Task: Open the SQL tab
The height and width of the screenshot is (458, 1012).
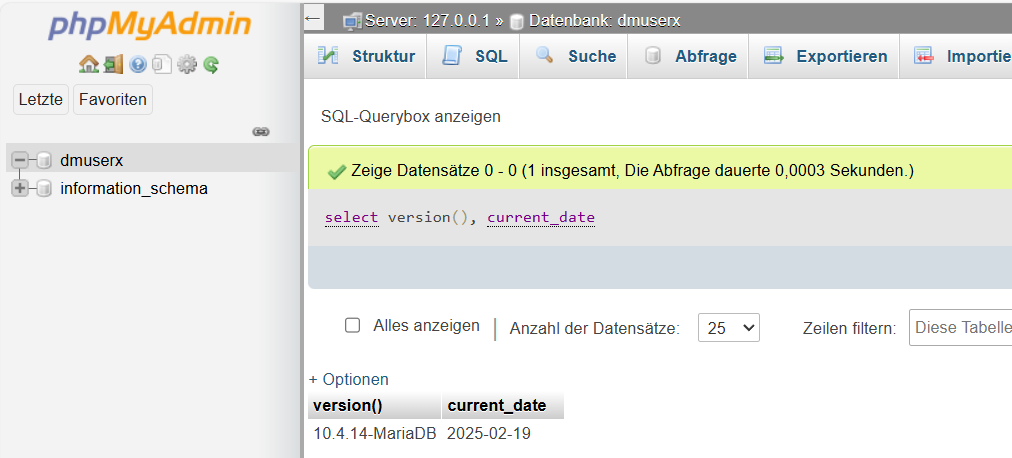Action: 473,56
